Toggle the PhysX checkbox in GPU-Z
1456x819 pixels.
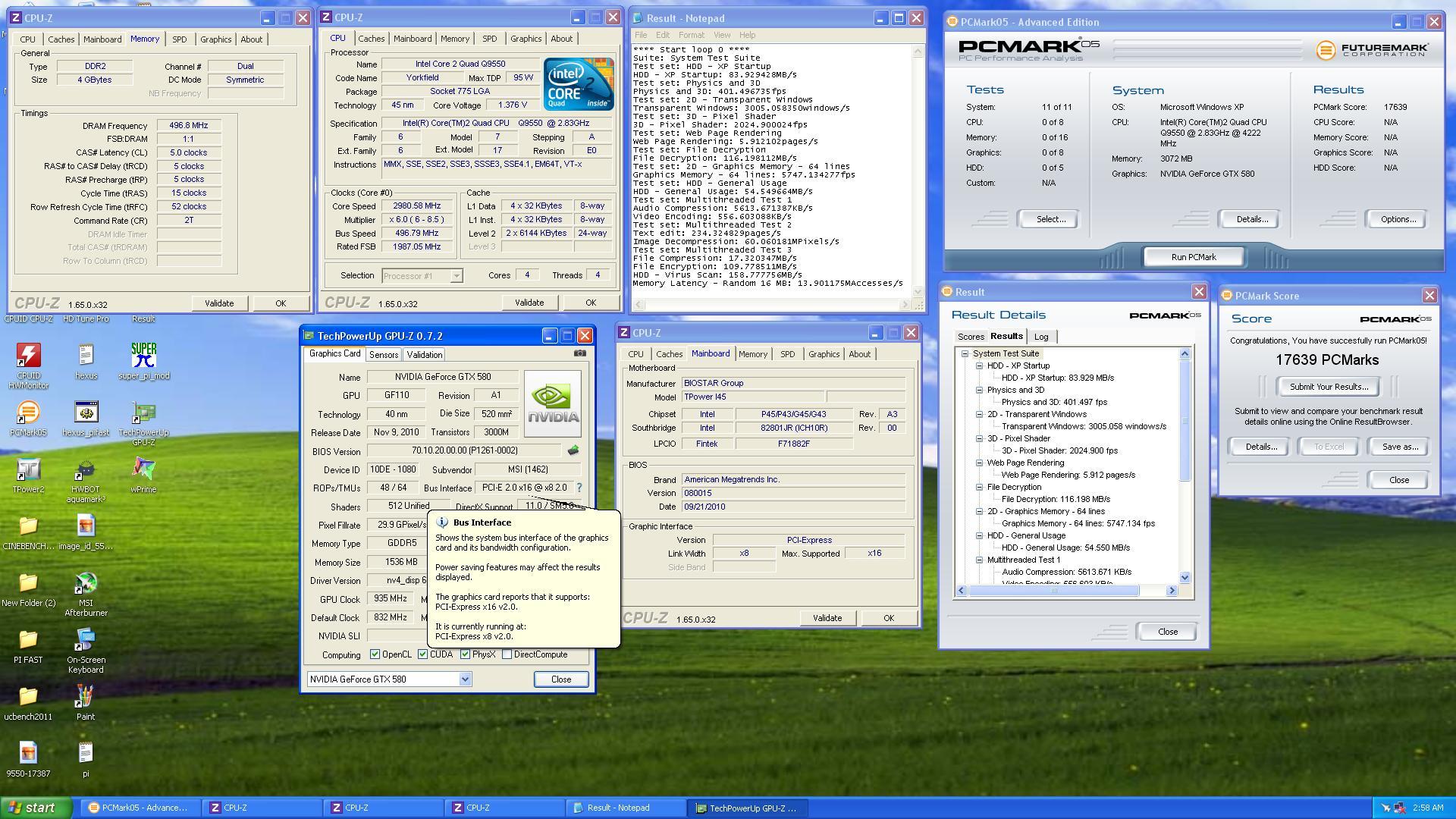pyautogui.click(x=465, y=654)
